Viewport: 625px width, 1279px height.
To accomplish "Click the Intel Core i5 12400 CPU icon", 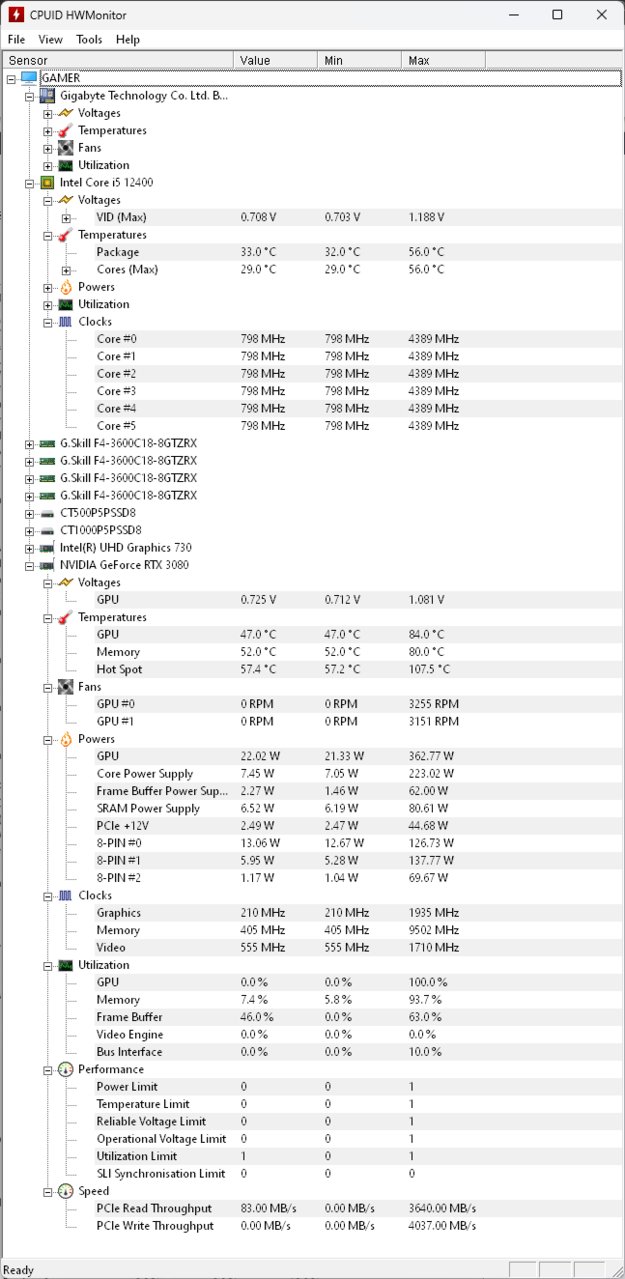I will coord(47,182).
